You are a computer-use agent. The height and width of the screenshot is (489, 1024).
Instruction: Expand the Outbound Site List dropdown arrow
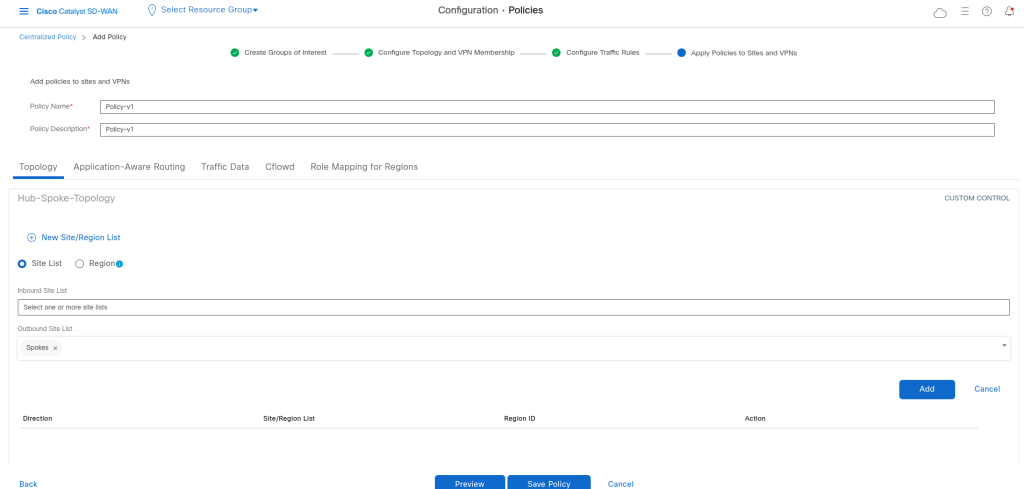pyautogui.click(x=1003, y=346)
